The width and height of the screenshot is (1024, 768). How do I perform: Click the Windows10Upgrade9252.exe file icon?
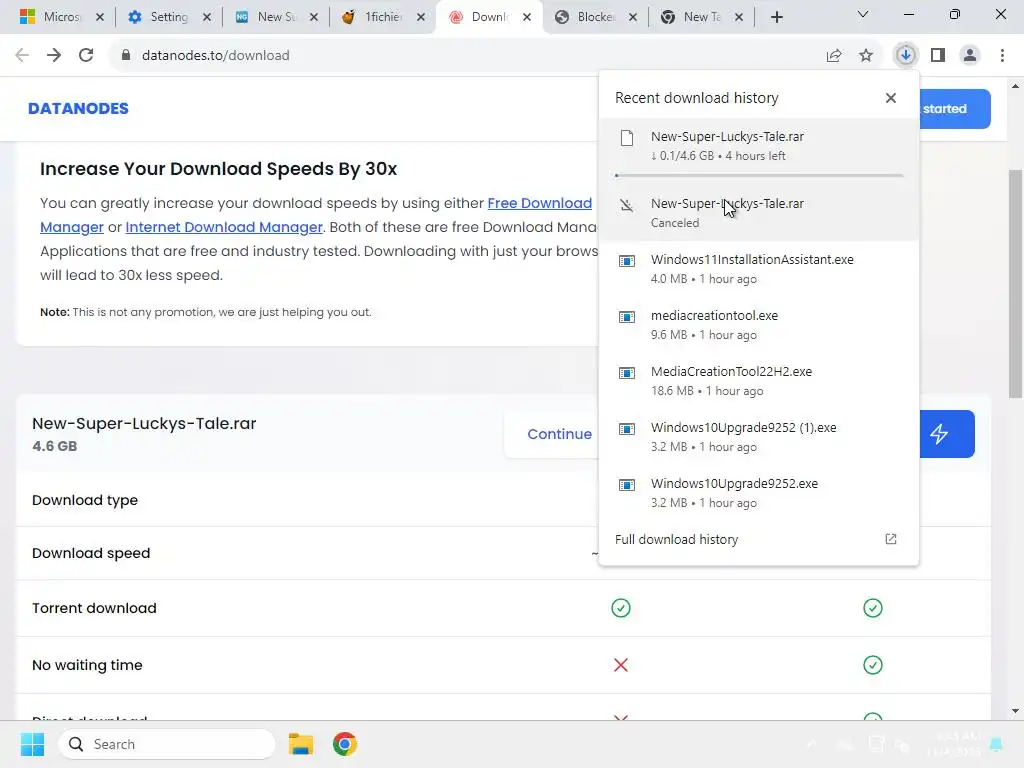pos(627,485)
